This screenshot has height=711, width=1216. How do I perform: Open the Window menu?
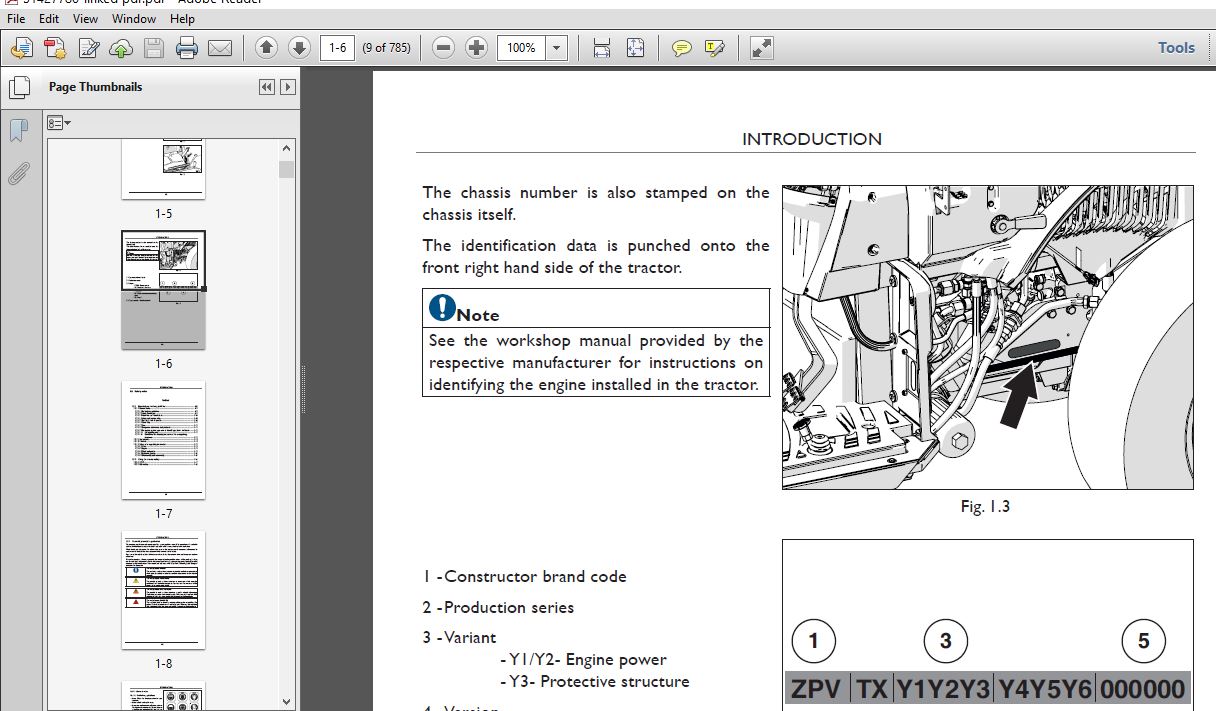pos(133,18)
